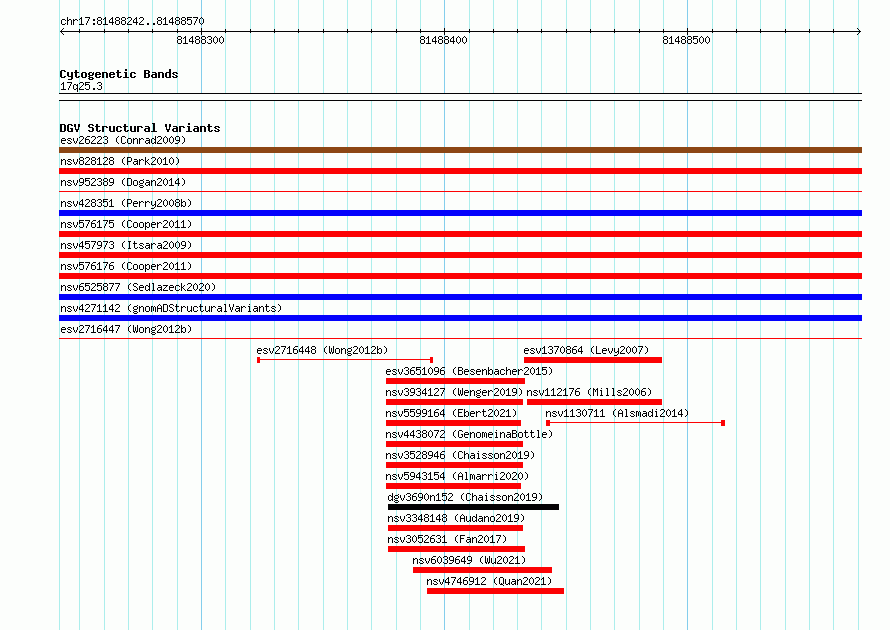Open variant nsv6039649 (Wu2021) label

coord(469,560)
